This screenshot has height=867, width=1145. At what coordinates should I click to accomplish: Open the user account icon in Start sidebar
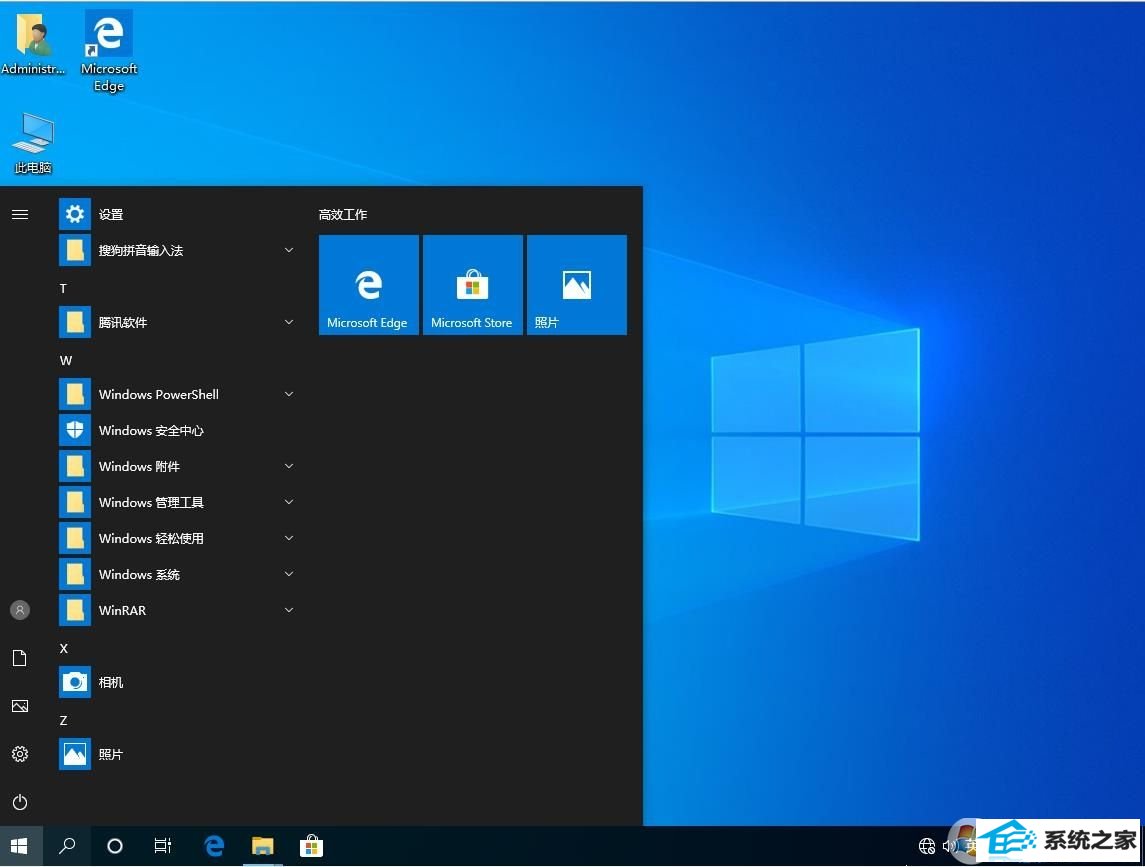[x=20, y=610]
